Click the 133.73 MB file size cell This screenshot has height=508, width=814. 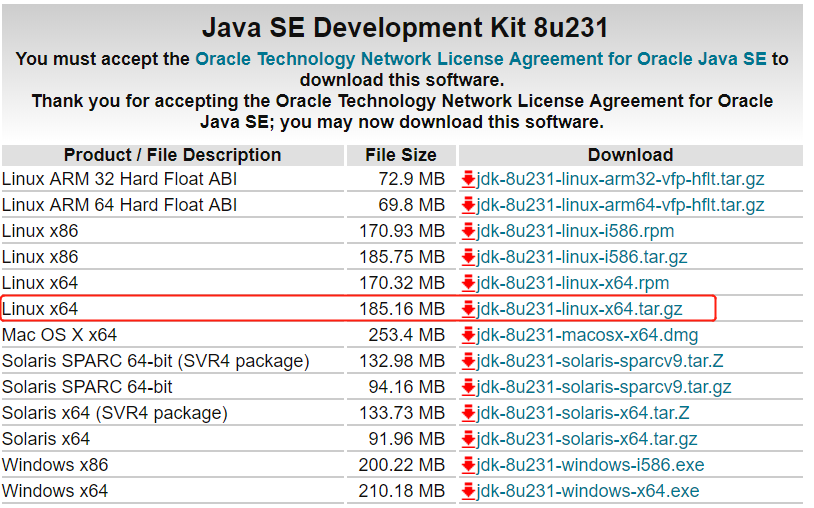pyautogui.click(x=402, y=413)
